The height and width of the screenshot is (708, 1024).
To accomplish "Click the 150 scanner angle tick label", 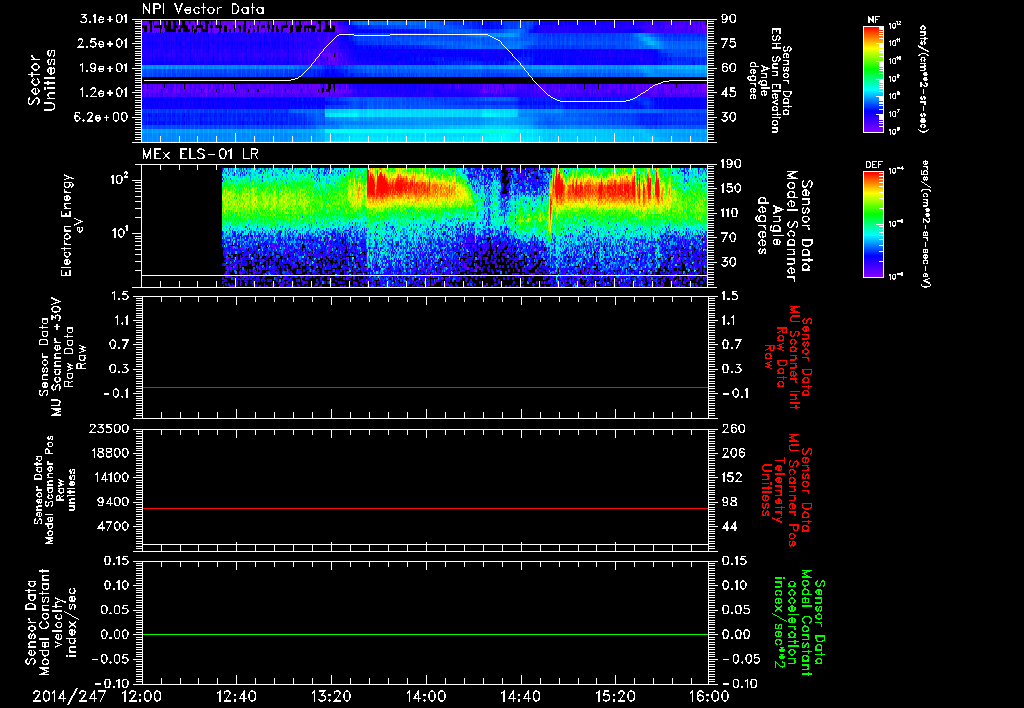I will (x=732, y=188).
